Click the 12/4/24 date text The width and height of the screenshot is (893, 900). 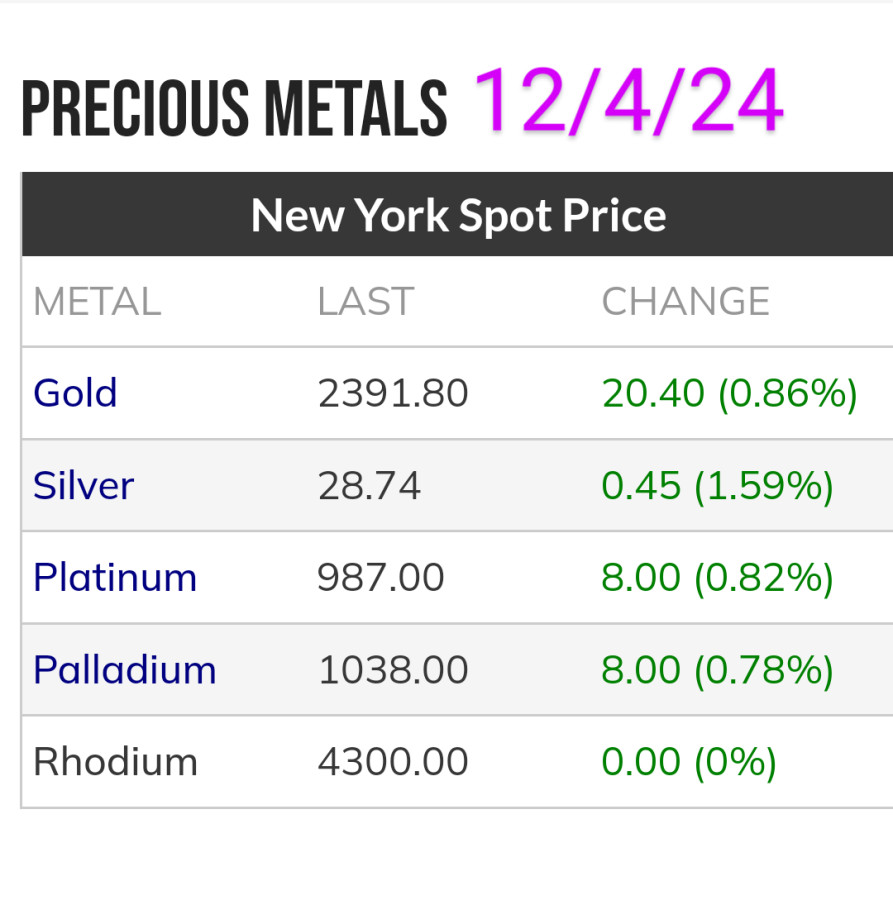point(628,100)
